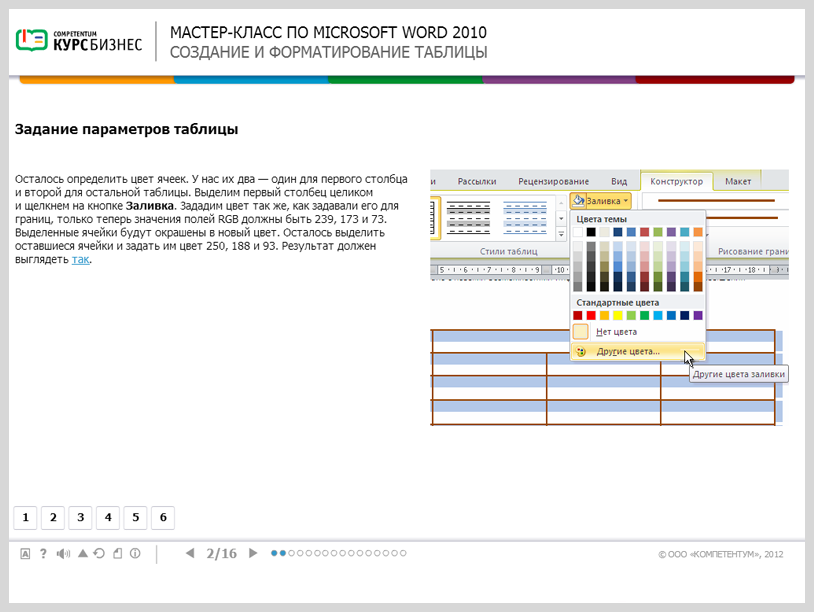Choose the gray dashed table style thumbnail
Screen dimensions: 814x612
[468, 217]
